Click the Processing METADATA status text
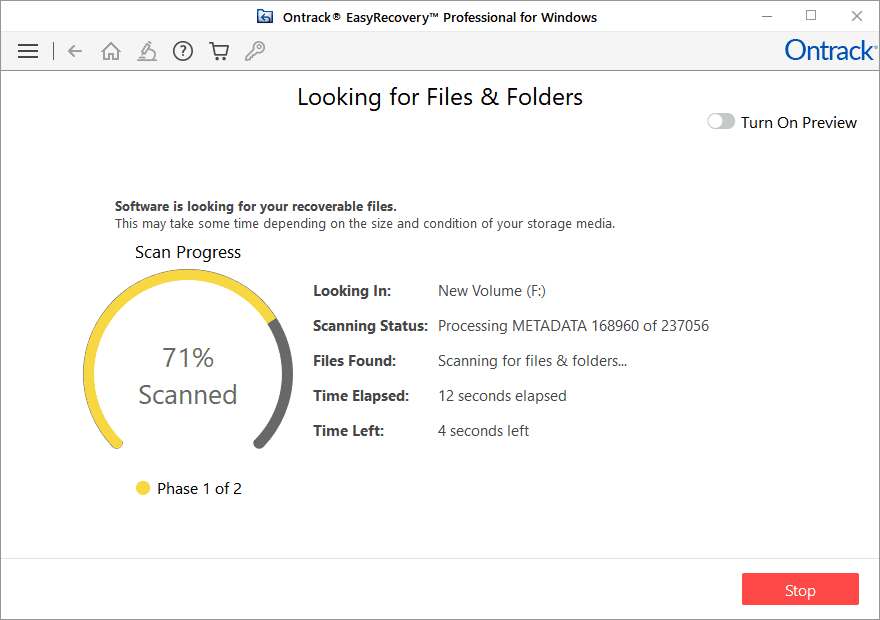Screen dimensions: 880x620 [x=573, y=326]
